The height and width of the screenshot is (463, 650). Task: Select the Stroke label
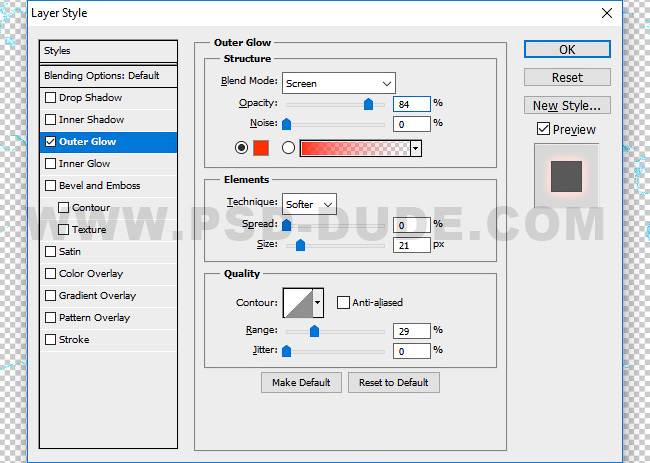coord(74,339)
